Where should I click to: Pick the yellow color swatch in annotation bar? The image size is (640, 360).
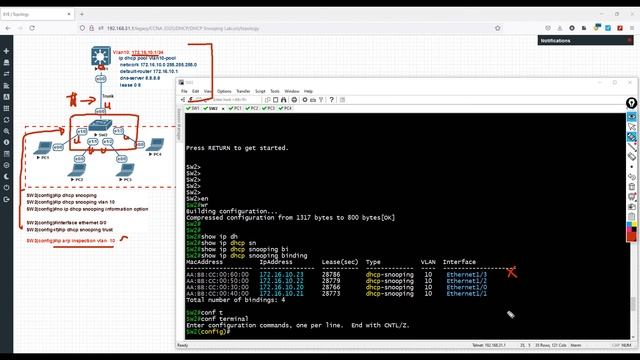pyautogui.click(x=634, y=224)
